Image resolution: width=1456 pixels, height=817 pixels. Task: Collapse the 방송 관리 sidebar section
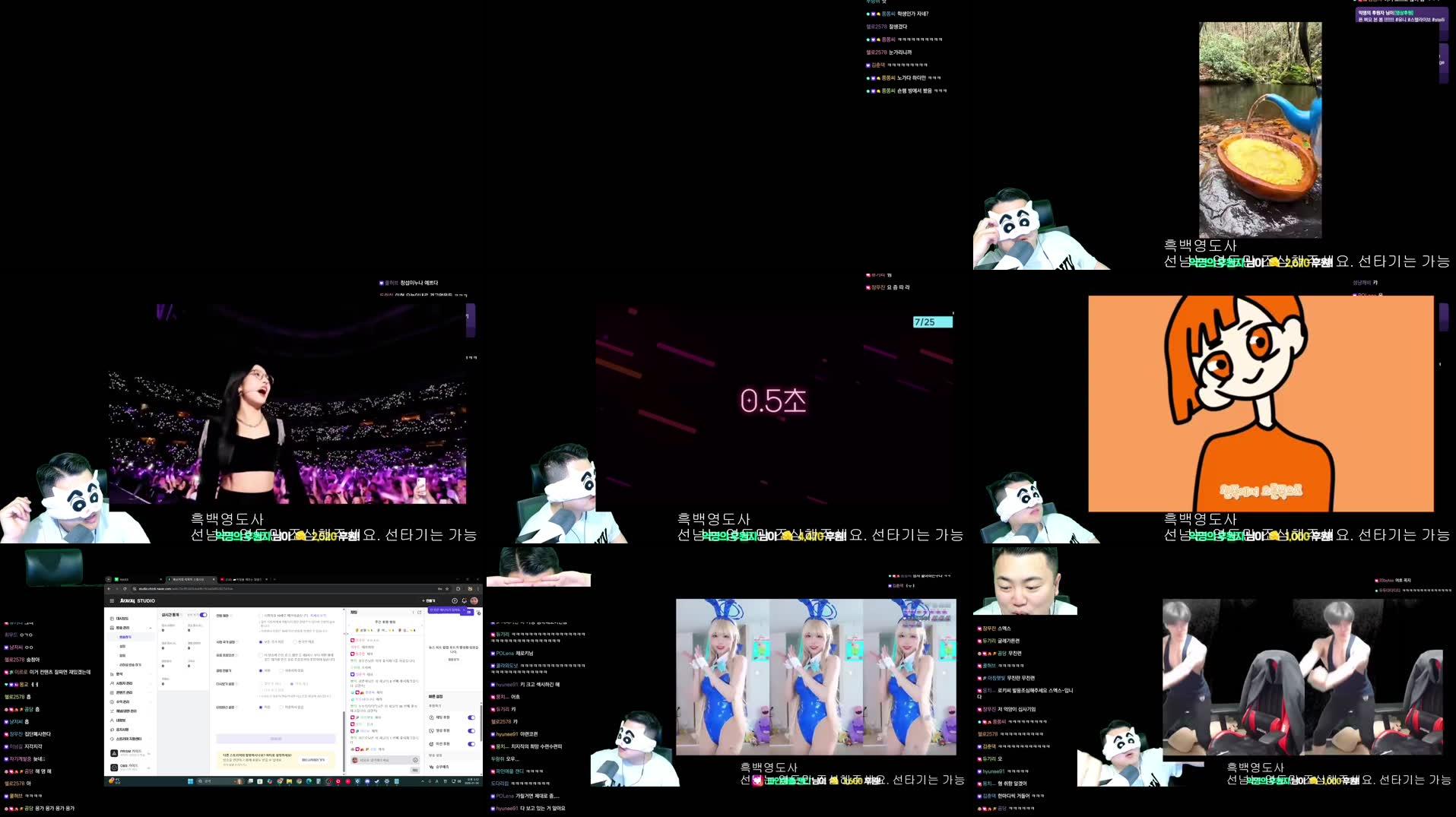(151, 628)
